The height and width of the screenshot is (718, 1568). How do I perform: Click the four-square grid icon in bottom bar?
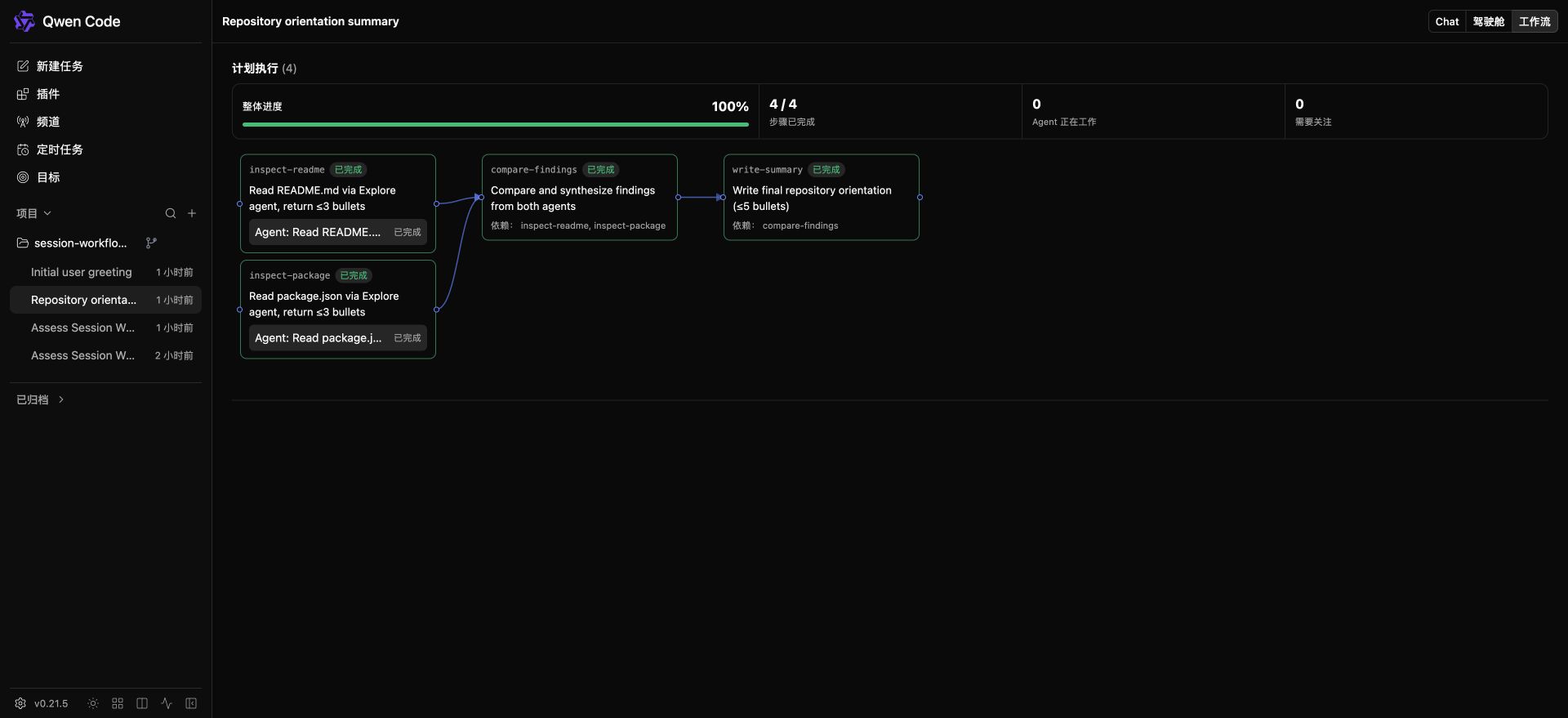(x=118, y=703)
